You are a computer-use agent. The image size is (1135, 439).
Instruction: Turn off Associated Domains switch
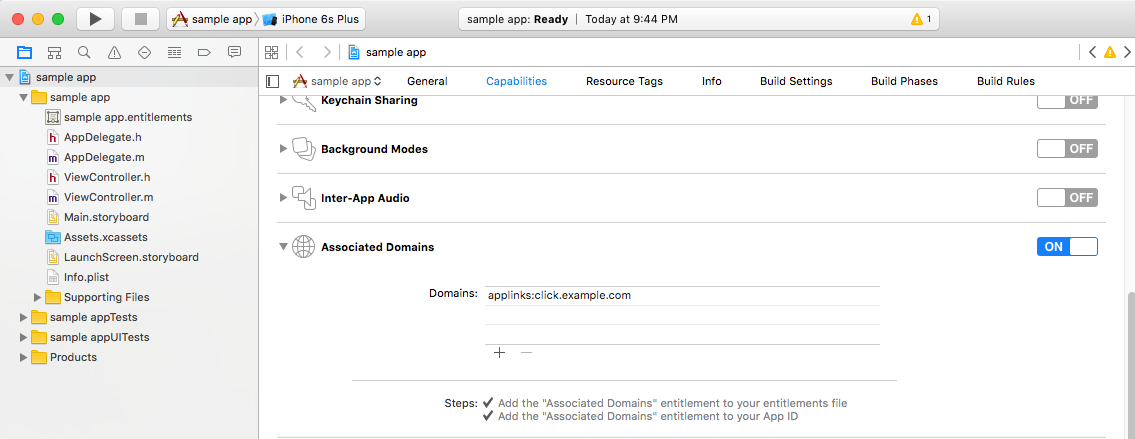[1067, 247]
